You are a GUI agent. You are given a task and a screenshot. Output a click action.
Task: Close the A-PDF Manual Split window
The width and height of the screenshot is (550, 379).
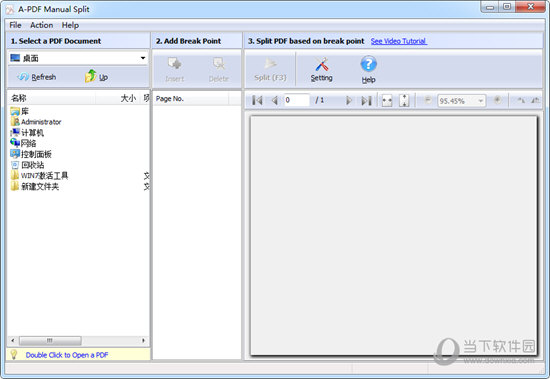tap(530, 7)
